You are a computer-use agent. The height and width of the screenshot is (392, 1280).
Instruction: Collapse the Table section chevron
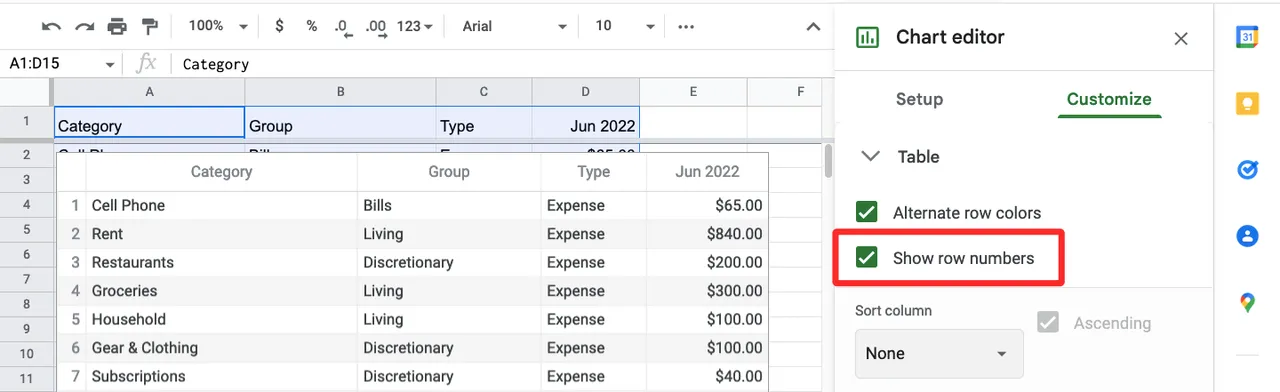[870, 157]
